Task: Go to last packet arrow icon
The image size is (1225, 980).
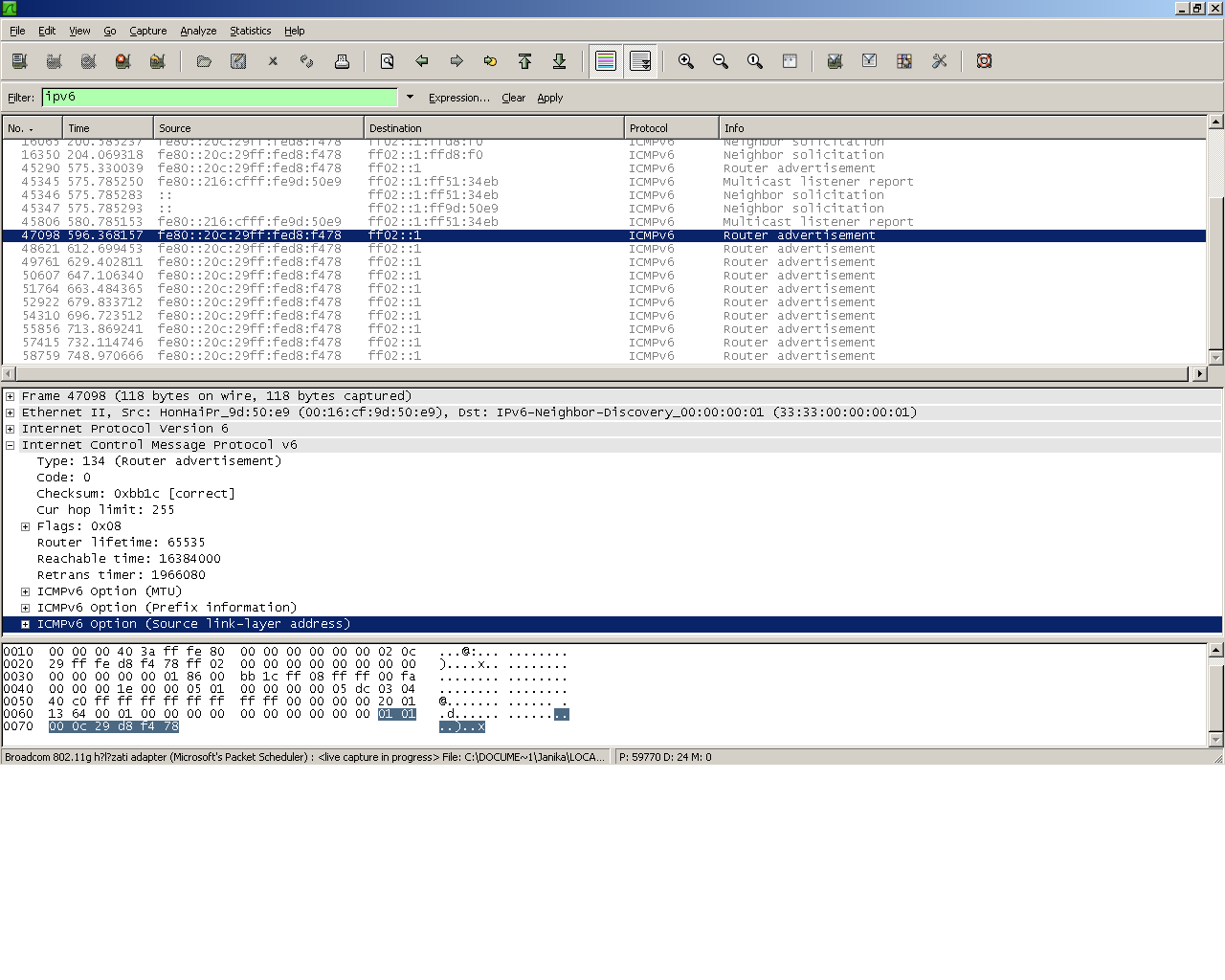Action: coord(559,61)
